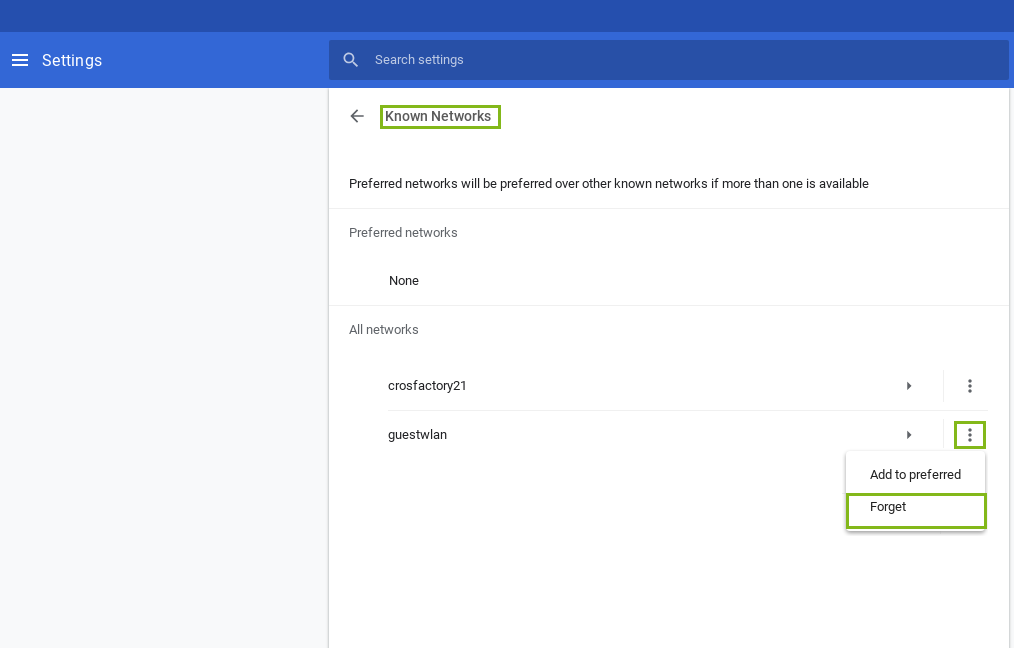Viewport: 1014px width, 648px height.
Task: Click the All networks section header
Action: tap(384, 329)
